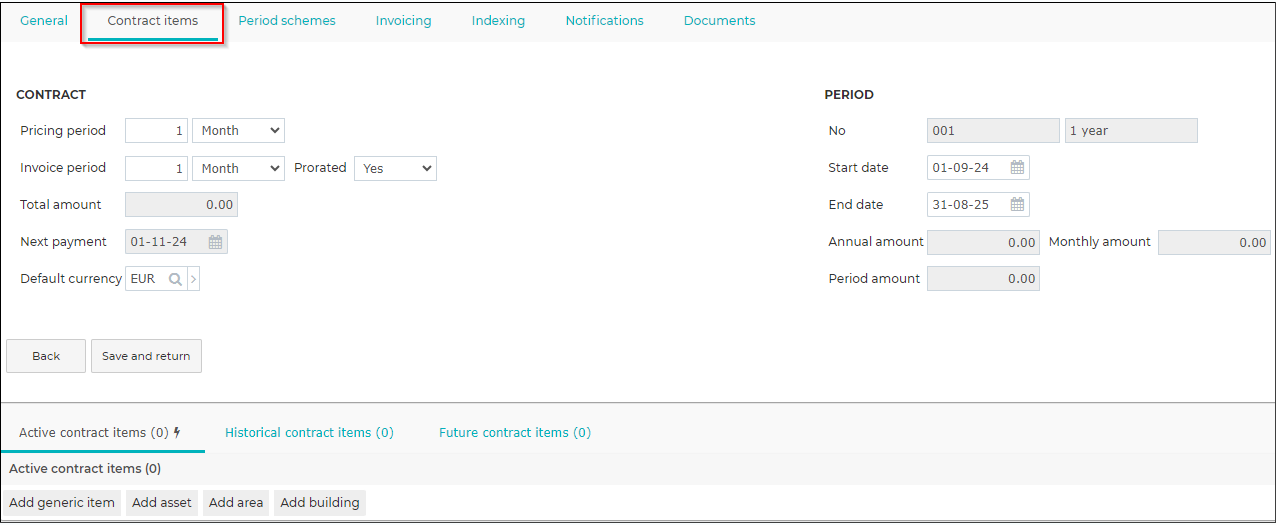
Task: Switch to the Notifications tab
Action: point(604,21)
